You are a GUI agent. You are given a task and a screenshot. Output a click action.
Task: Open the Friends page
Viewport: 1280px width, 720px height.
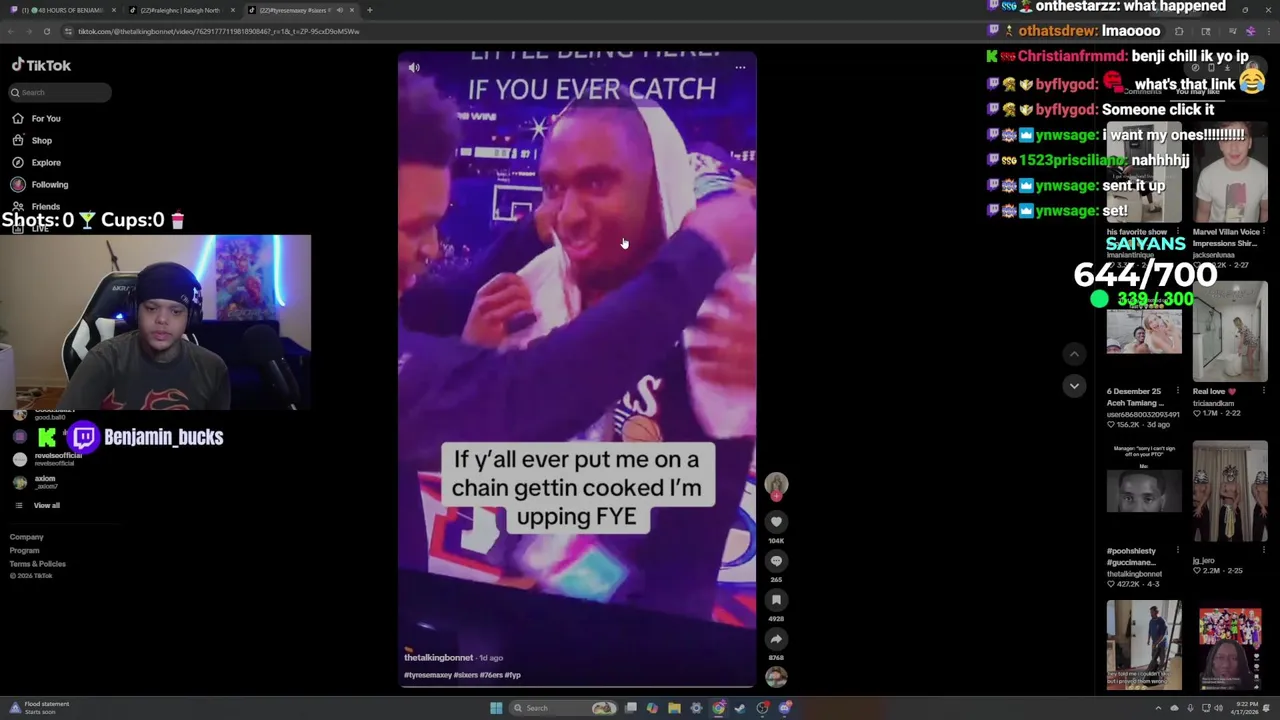[36, 206]
